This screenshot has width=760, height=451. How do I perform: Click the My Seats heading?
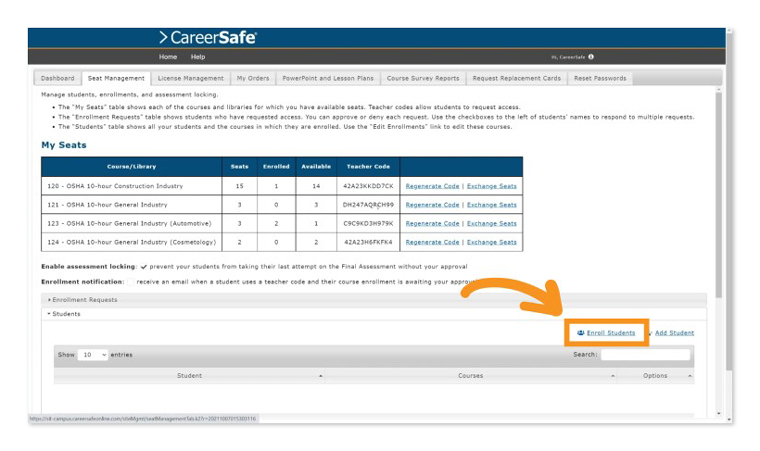tap(63, 145)
